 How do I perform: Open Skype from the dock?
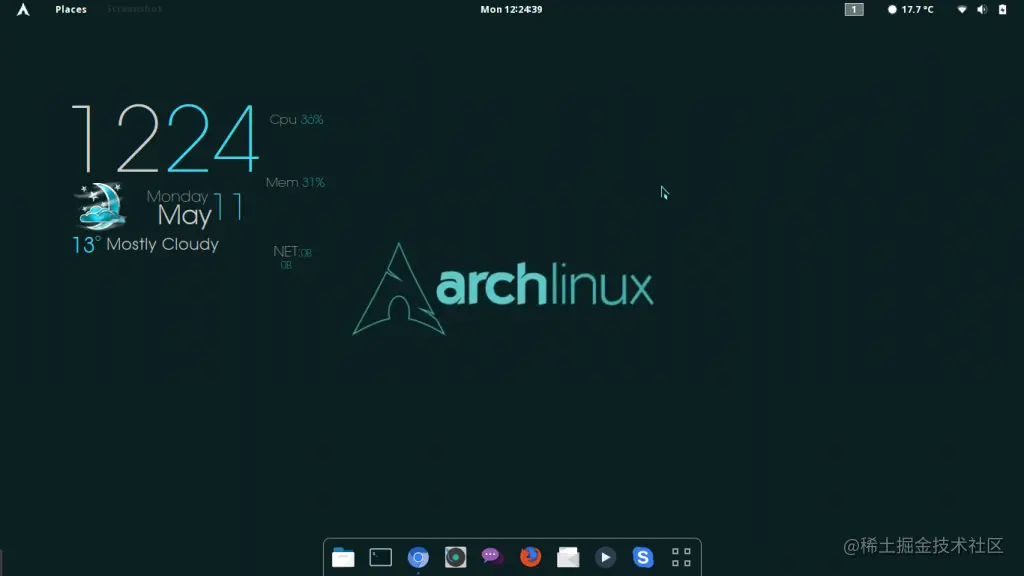pyautogui.click(x=643, y=557)
